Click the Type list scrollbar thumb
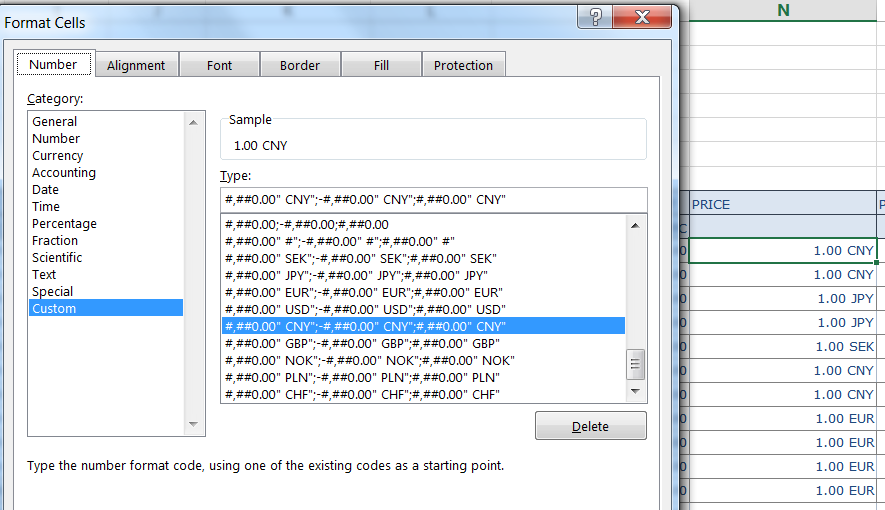 coord(635,364)
